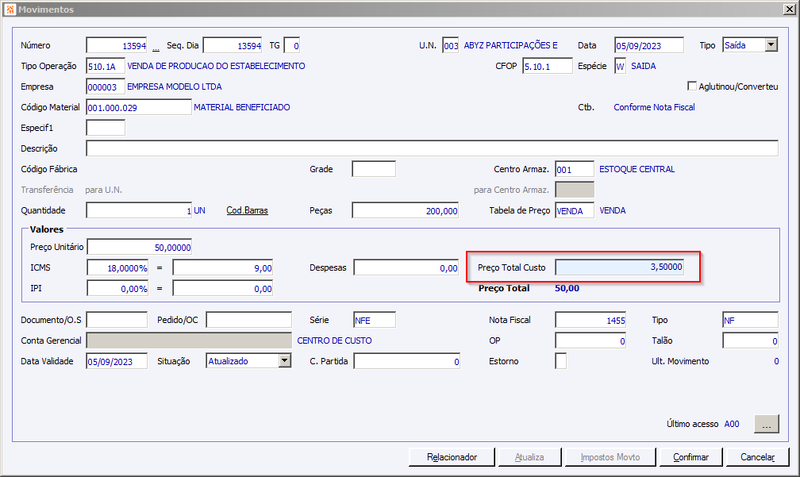This screenshot has width=800, height=477.
Task: Click the text EMPRESA MODELO LTDA
Action: (174, 87)
